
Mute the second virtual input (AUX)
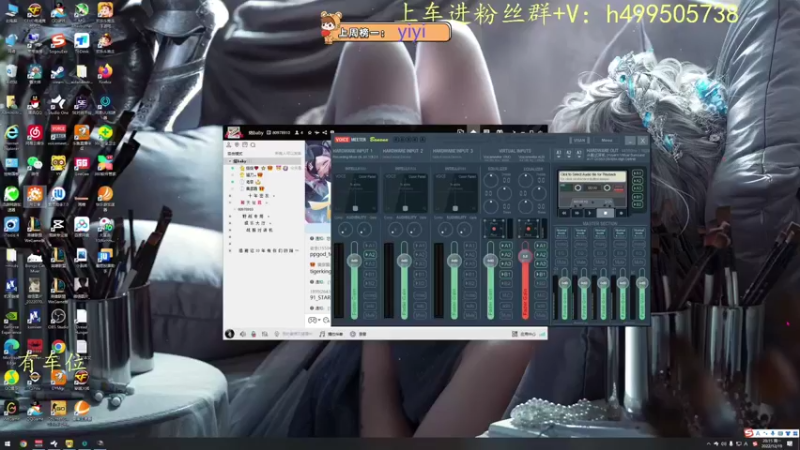click(x=540, y=316)
